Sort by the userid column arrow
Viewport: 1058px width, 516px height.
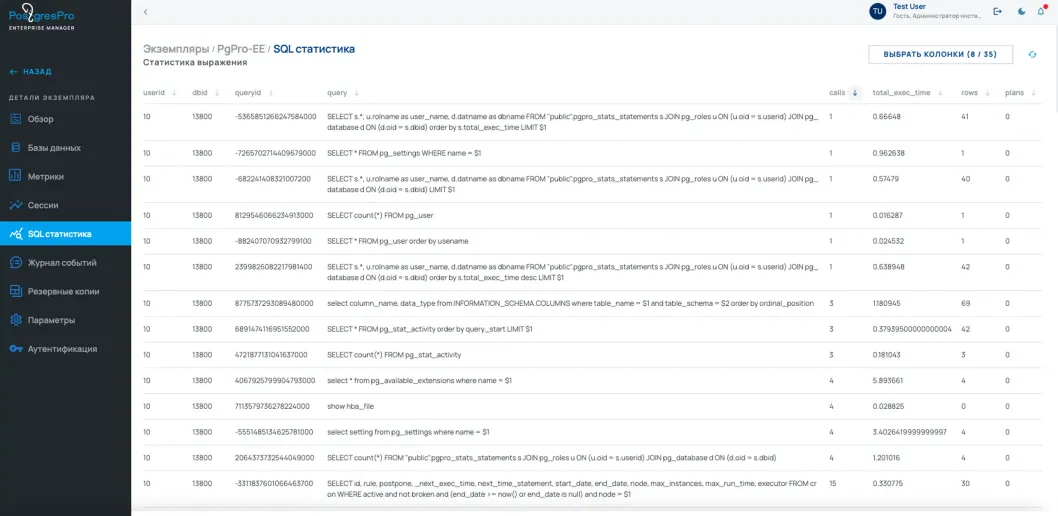tap(175, 93)
